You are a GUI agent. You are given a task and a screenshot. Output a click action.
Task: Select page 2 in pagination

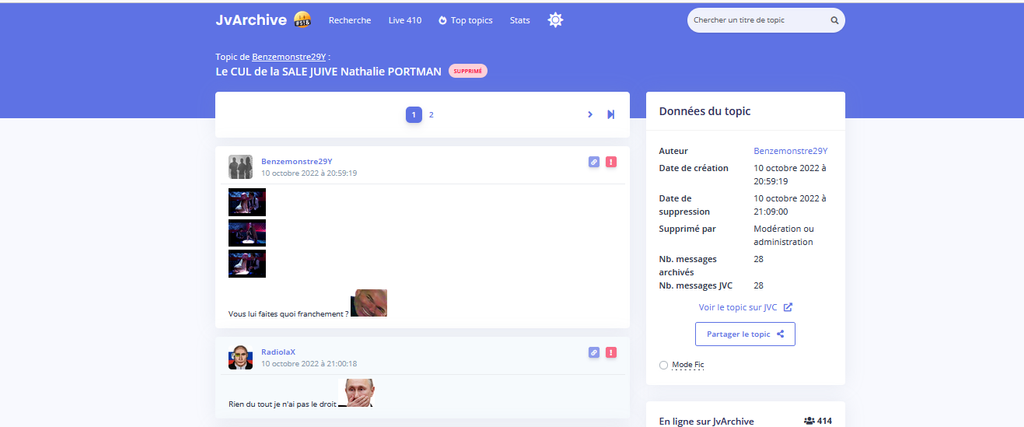click(x=431, y=115)
